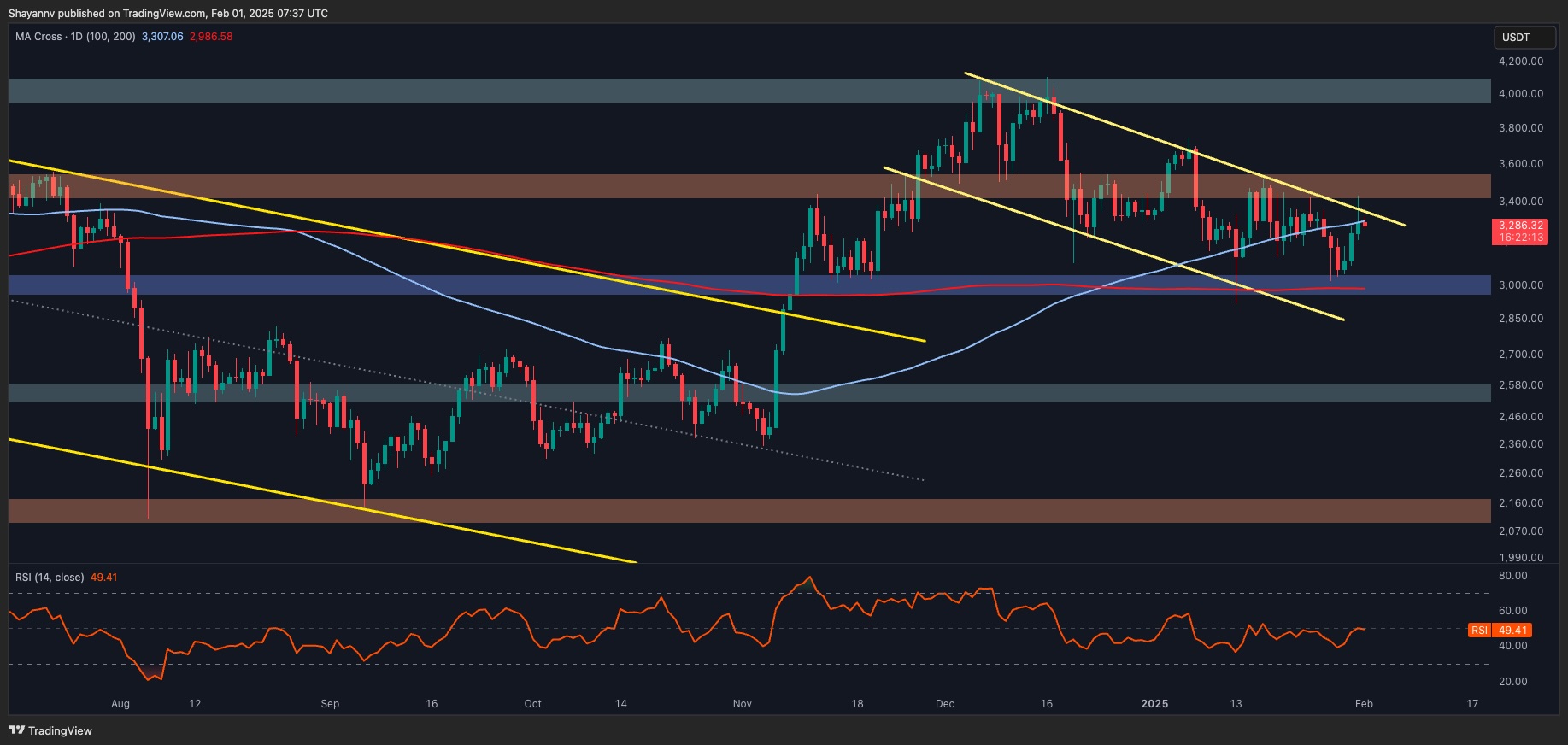This screenshot has width=1568, height=745.
Task: Select the MA Cross indicator legend
Action: tap(75, 37)
